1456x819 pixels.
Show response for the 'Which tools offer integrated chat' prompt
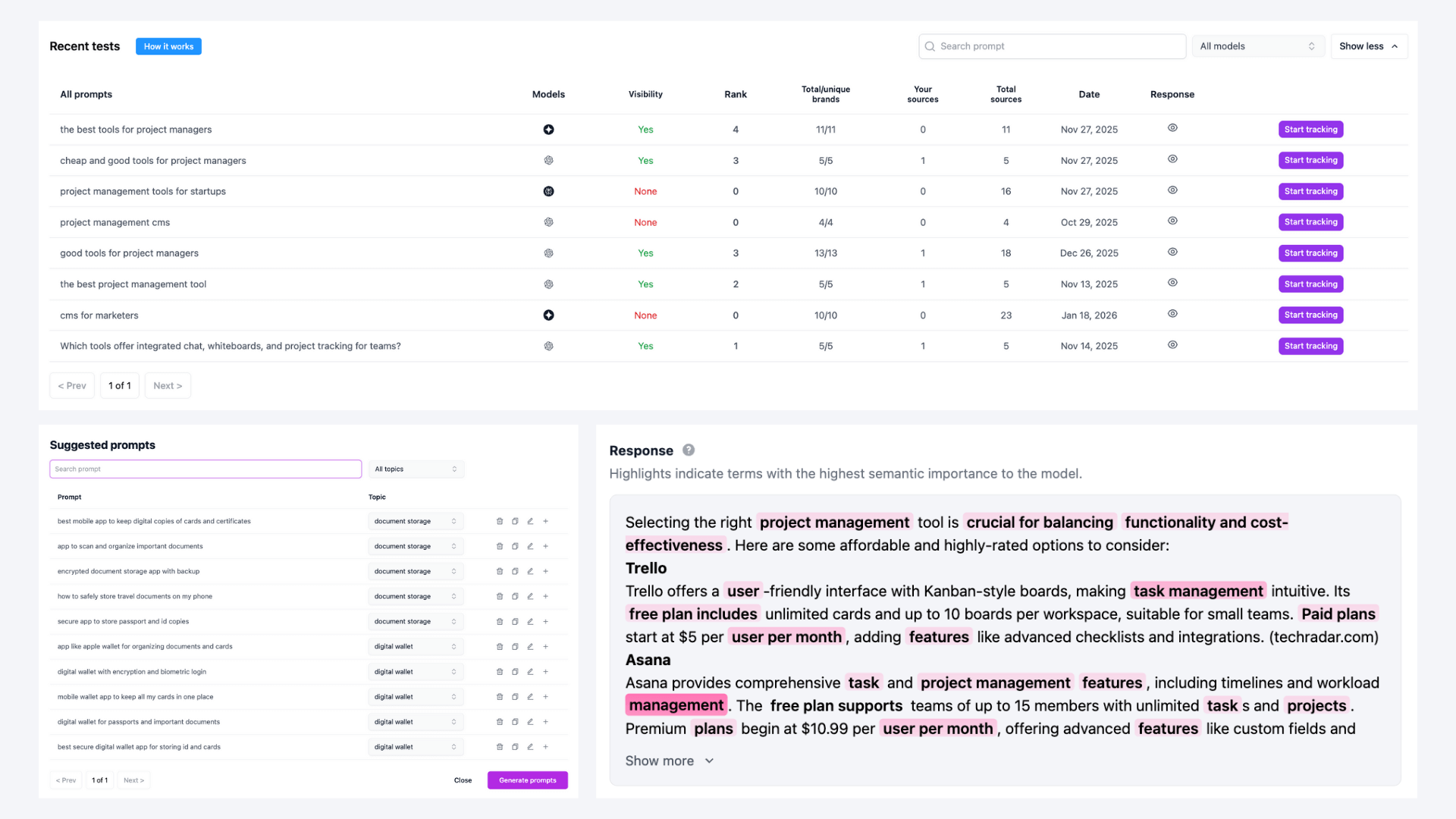tap(1172, 345)
